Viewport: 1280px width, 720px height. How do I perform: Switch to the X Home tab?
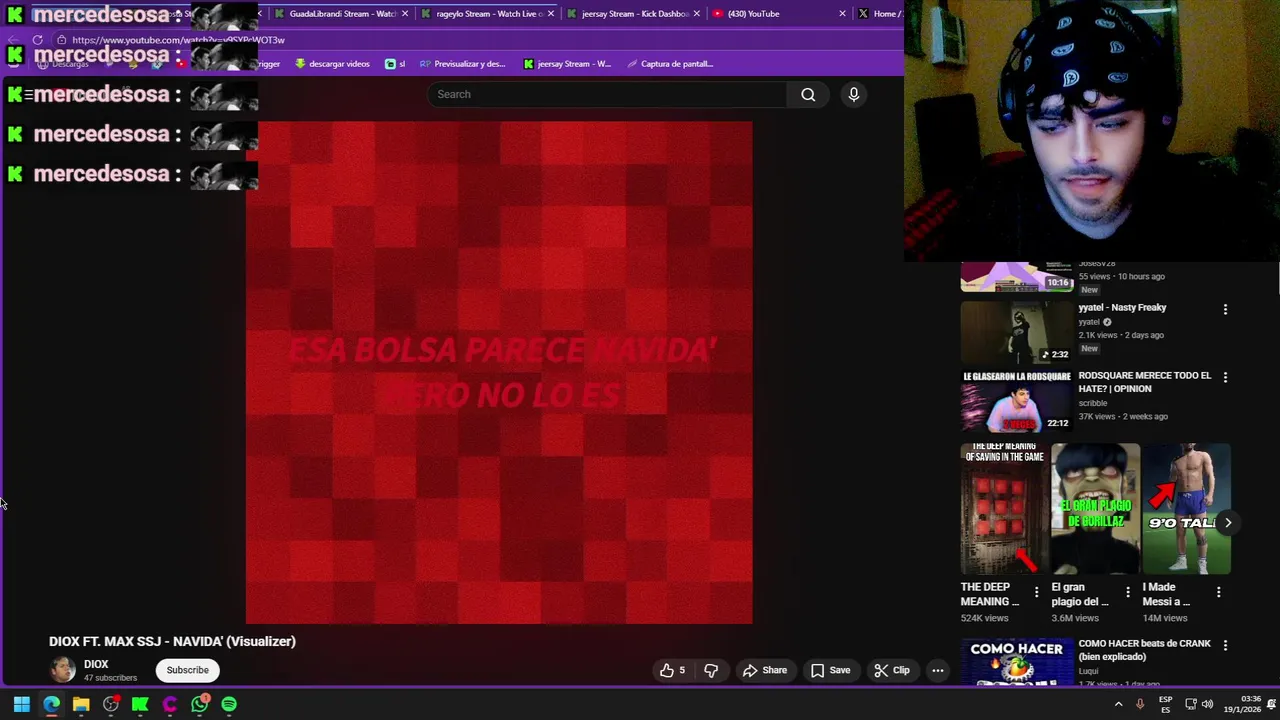coord(878,14)
